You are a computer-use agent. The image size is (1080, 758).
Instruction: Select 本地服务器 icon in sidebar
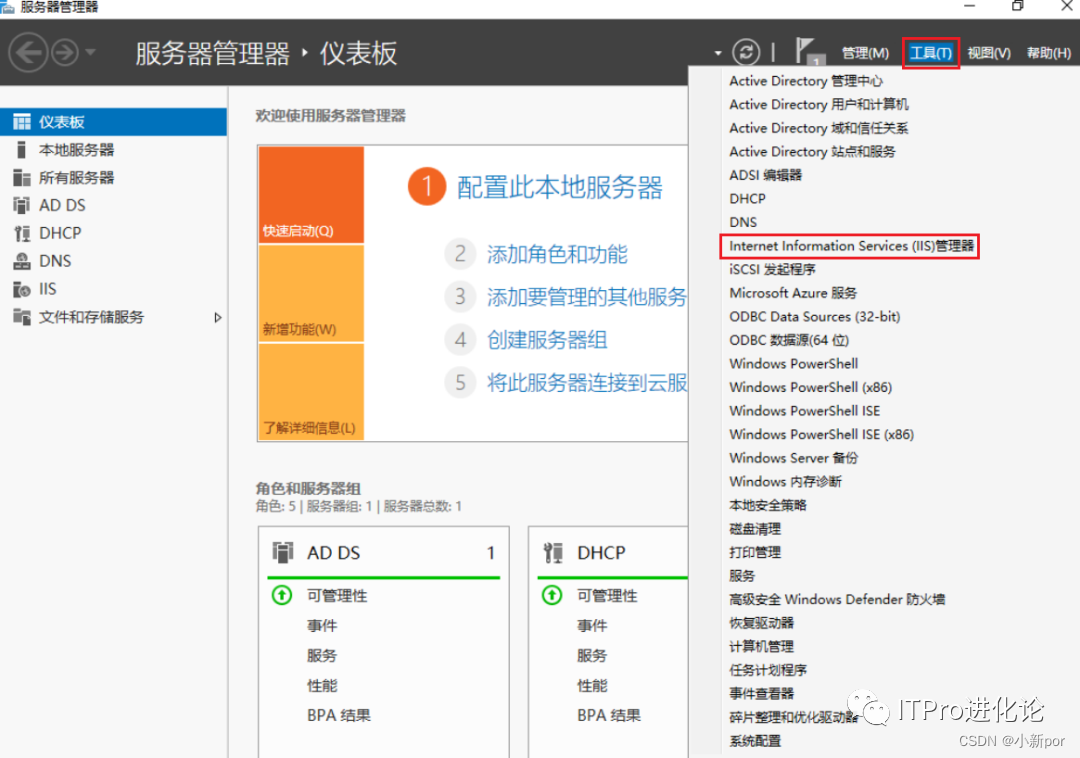21,149
